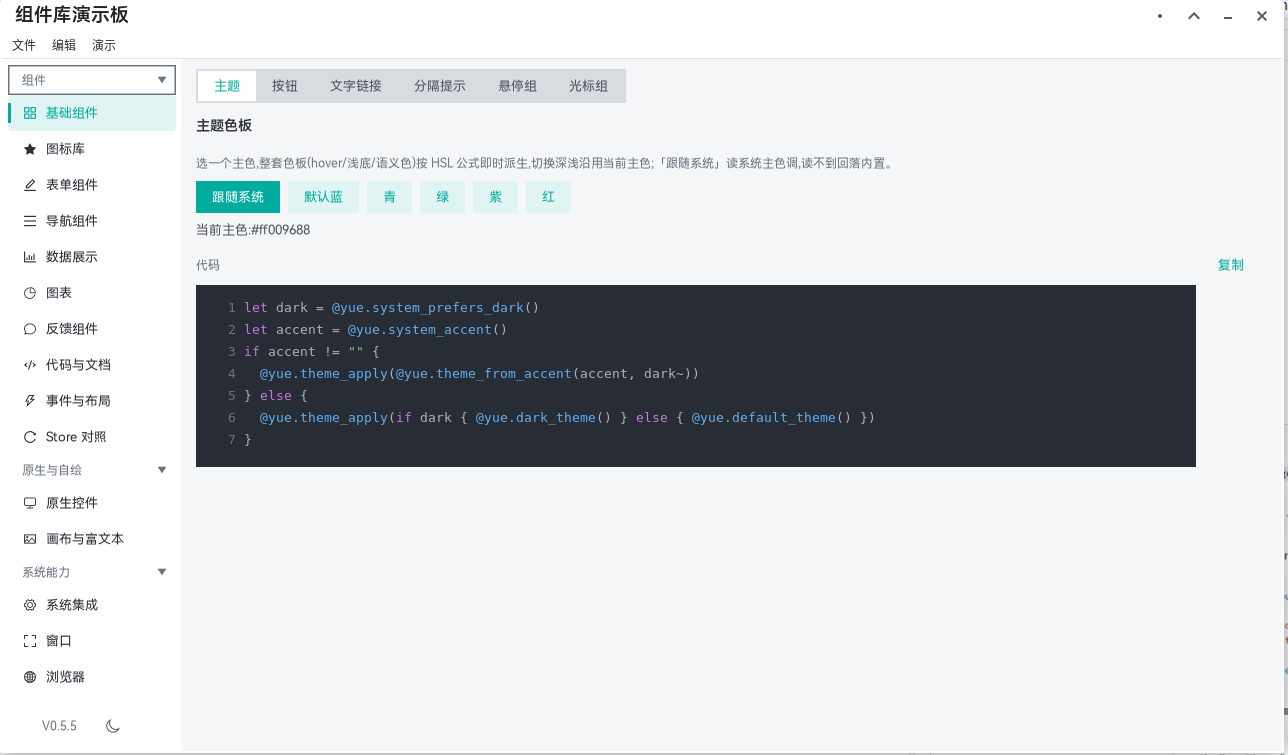The width and height of the screenshot is (1288, 755).
Task: Click the star icon for 图标库
Action: pyautogui.click(x=30, y=149)
